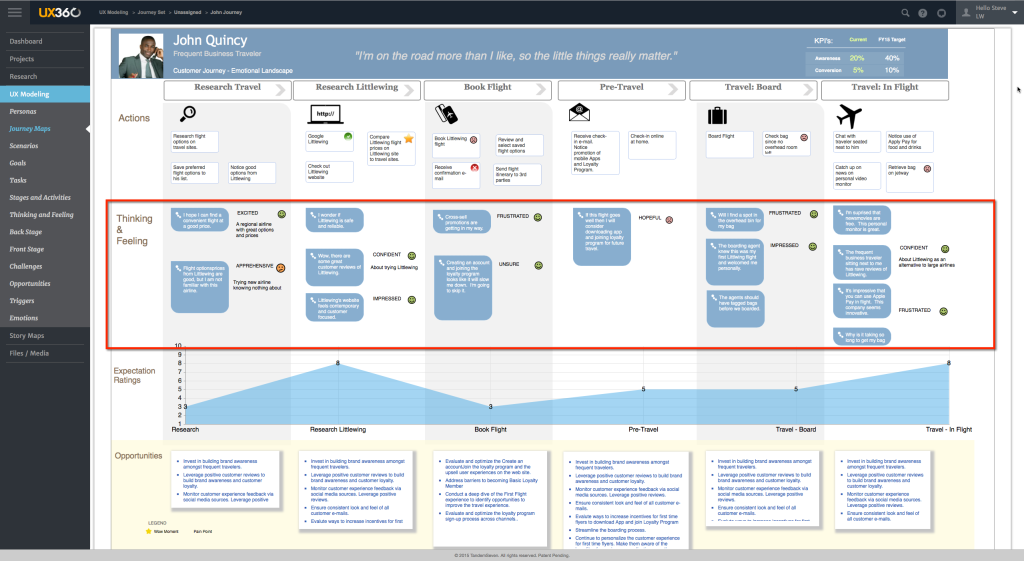Click the face icon next to IMPRESSED under Travel: Board

coord(812,246)
